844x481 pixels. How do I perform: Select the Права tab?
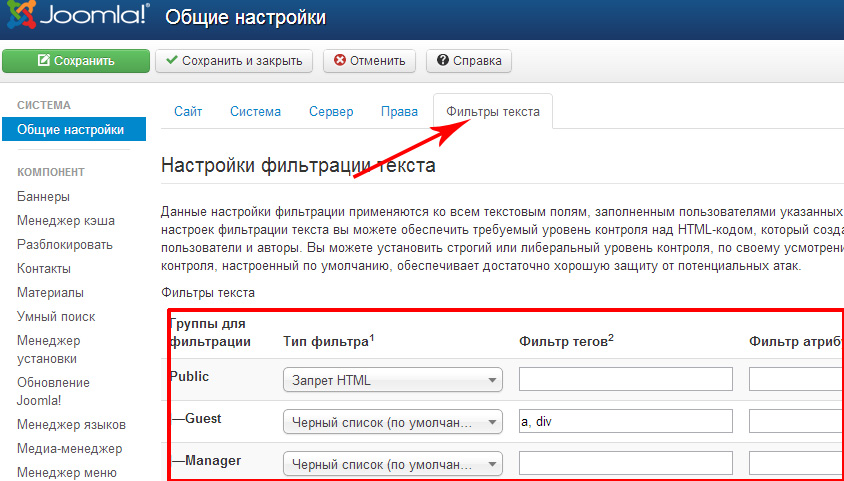tap(399, 112)
